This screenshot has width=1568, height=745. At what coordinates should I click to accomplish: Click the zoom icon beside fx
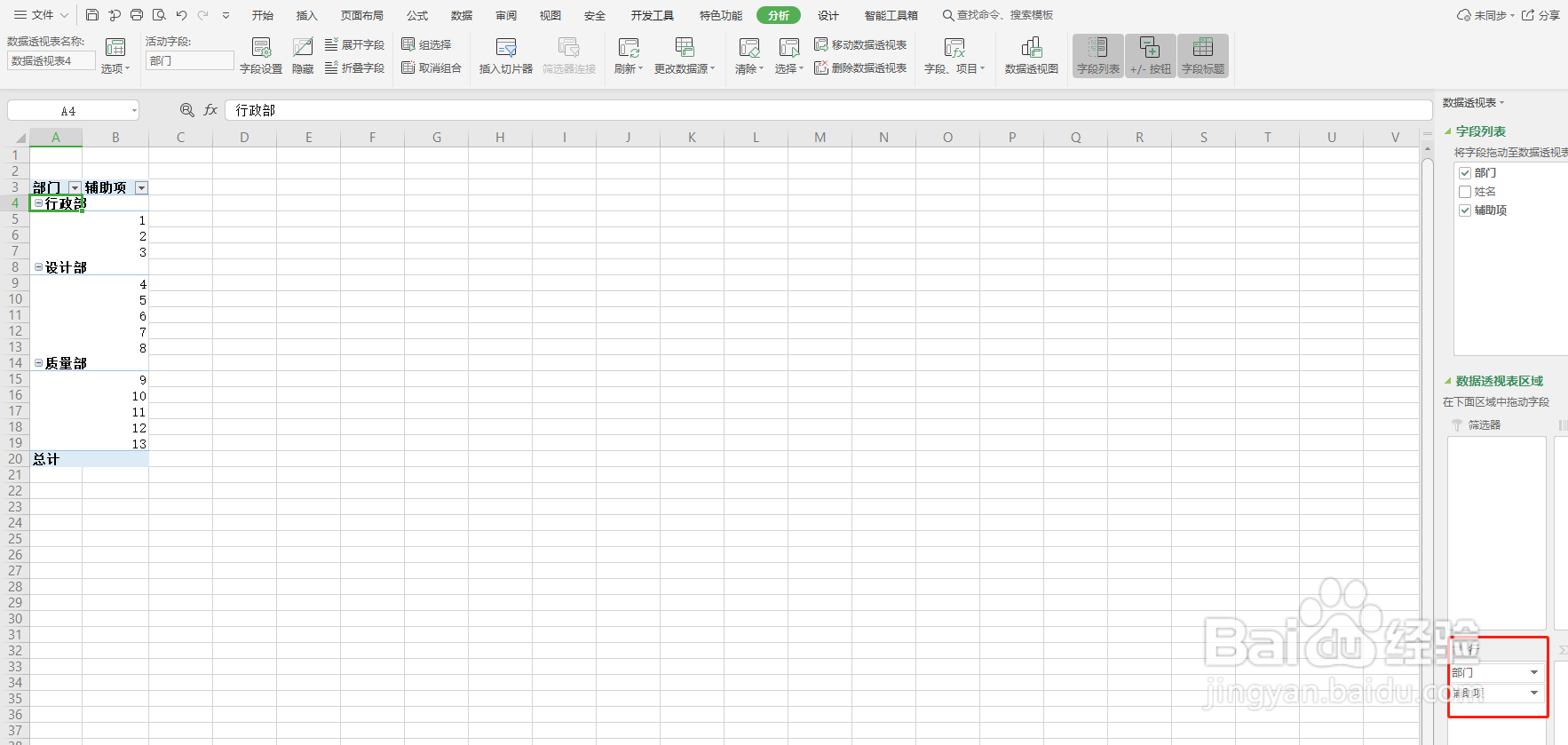click(x=187, y=110)
